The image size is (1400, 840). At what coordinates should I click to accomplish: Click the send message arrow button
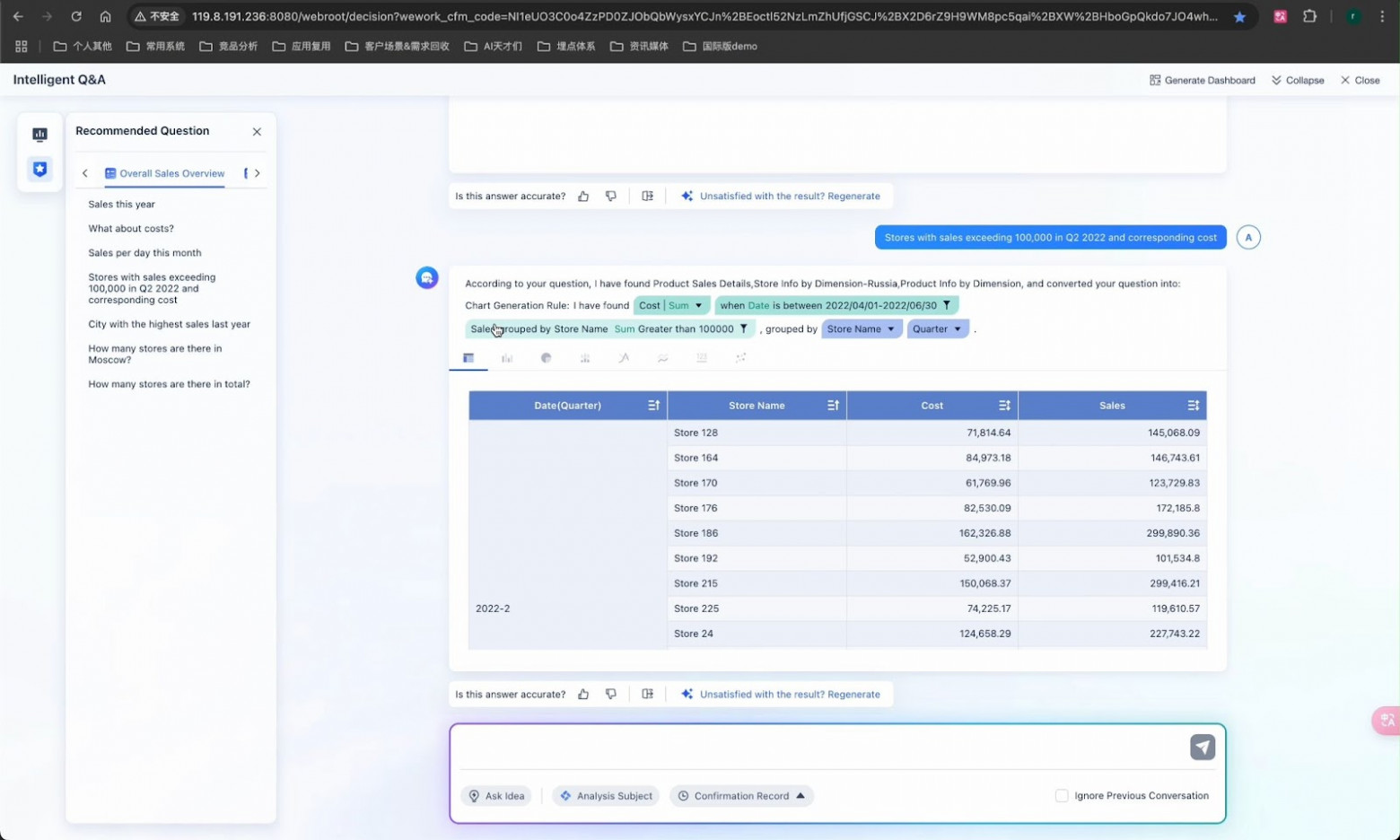(x=1202, y=747)
